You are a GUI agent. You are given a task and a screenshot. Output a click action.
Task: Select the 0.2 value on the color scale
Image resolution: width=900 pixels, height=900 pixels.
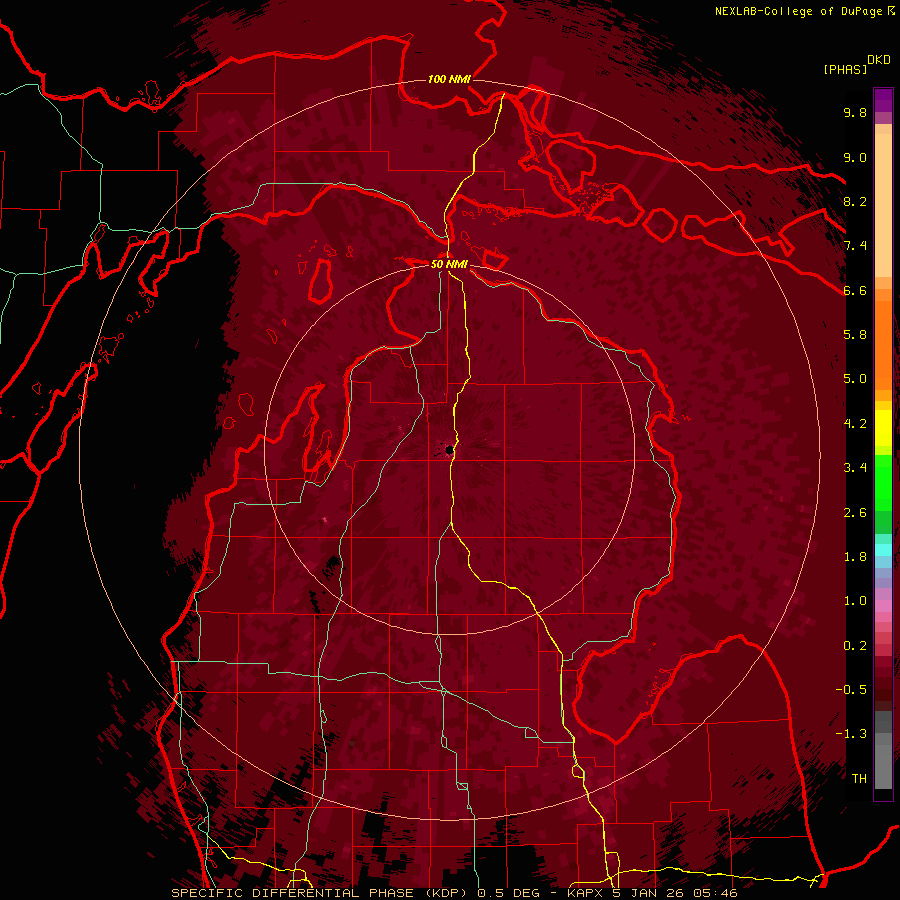point(855,646)
